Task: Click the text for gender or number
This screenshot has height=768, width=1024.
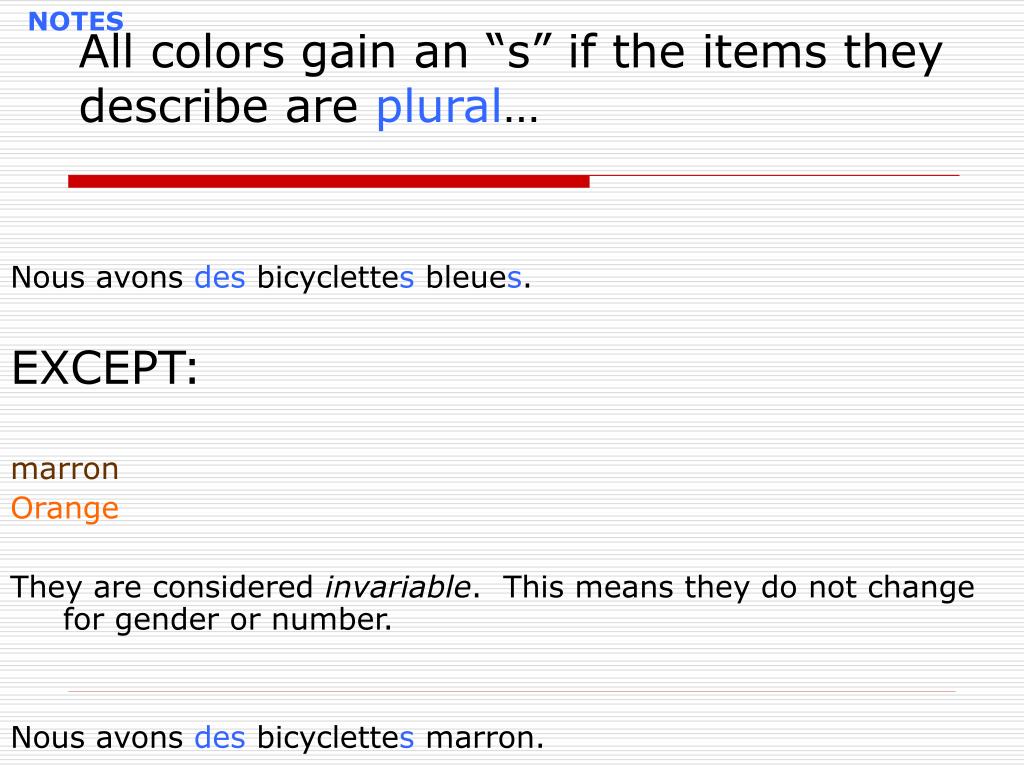Action: coord(227,620)
